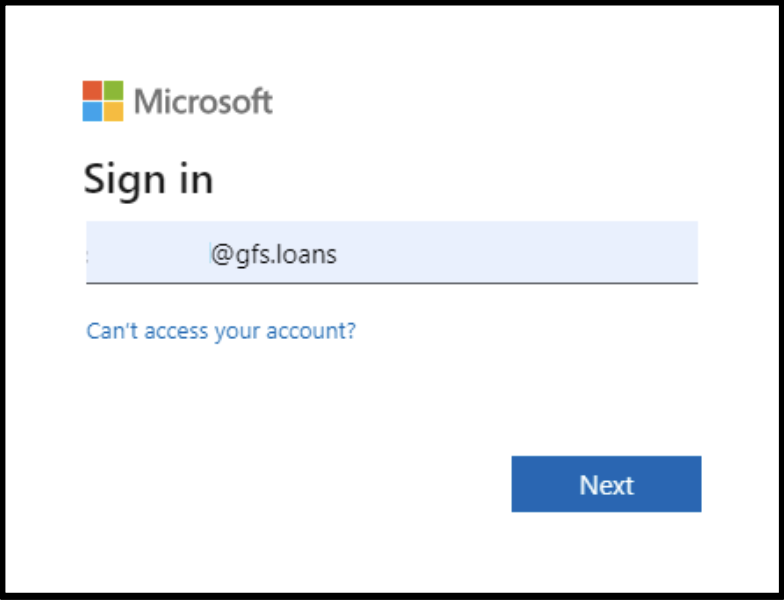Click the Microsoft four-square logo
Screen dimensions: 784x600
pyautogui.click(x=103, y=101)
